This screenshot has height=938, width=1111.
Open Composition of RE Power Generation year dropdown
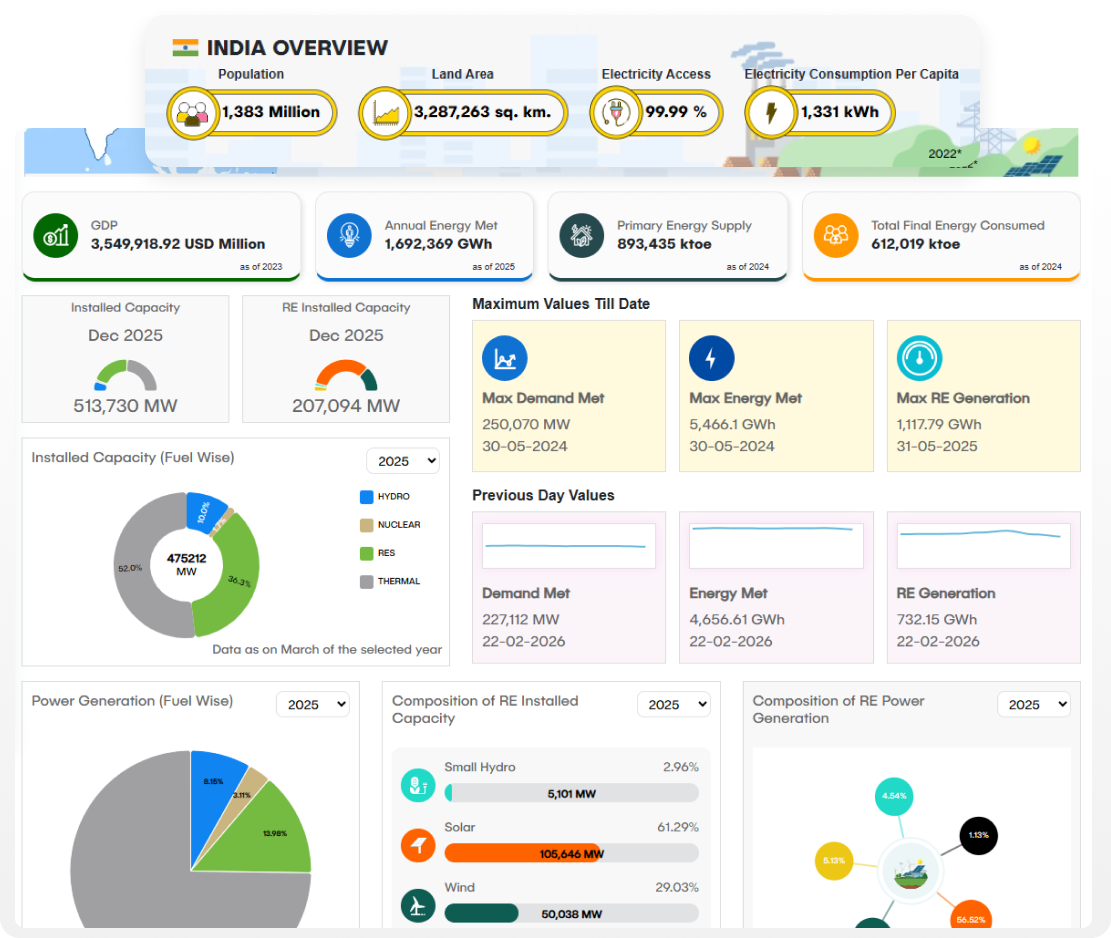click(x=1033, y=704)
